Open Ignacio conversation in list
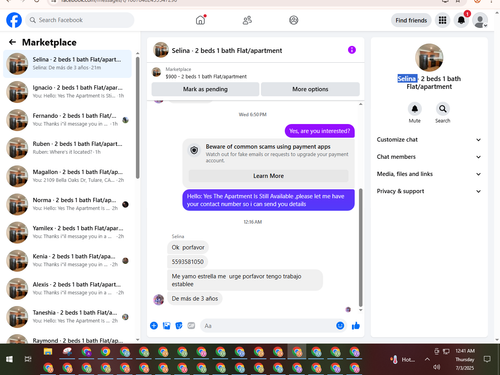This screenshot has width=500, height=375. (68, 92)
